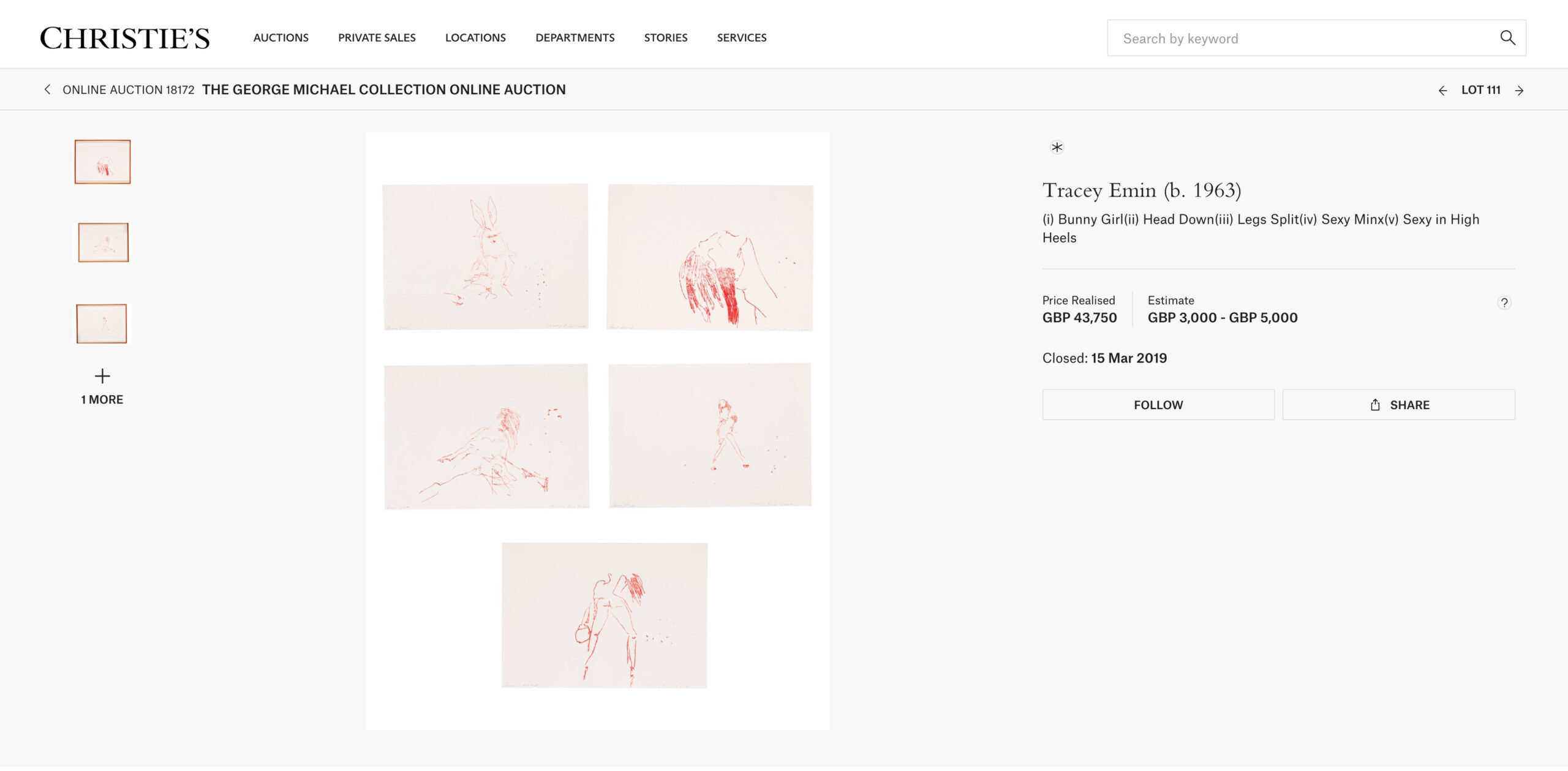1568x771 pixels.
Task: Click the Online Auction 18172 link
Action: pos(129,90)
